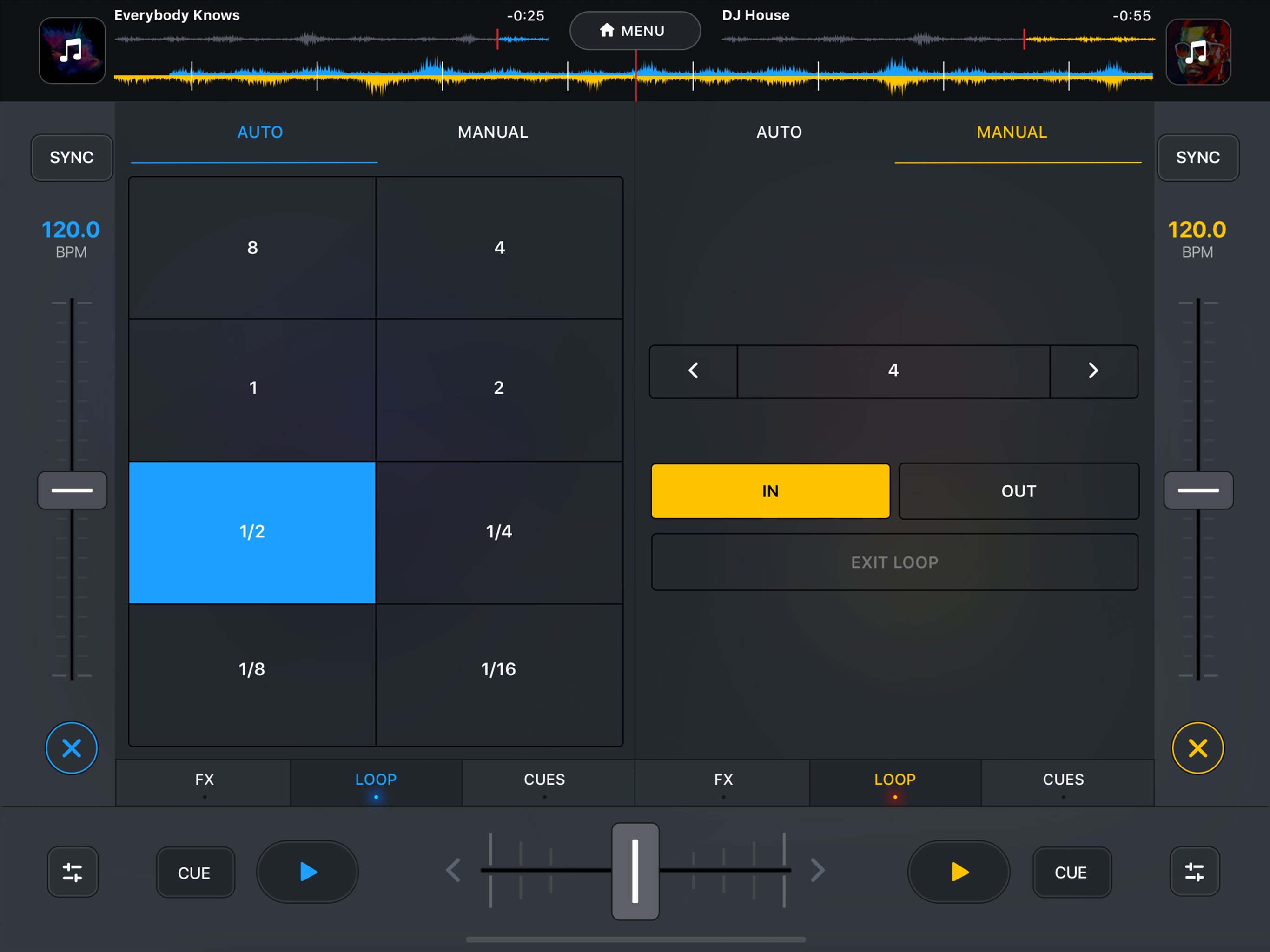Screen dimensions: 1270x952
Task: Switch left deck to MANUAL loop tab
Action: coord(493,132)
